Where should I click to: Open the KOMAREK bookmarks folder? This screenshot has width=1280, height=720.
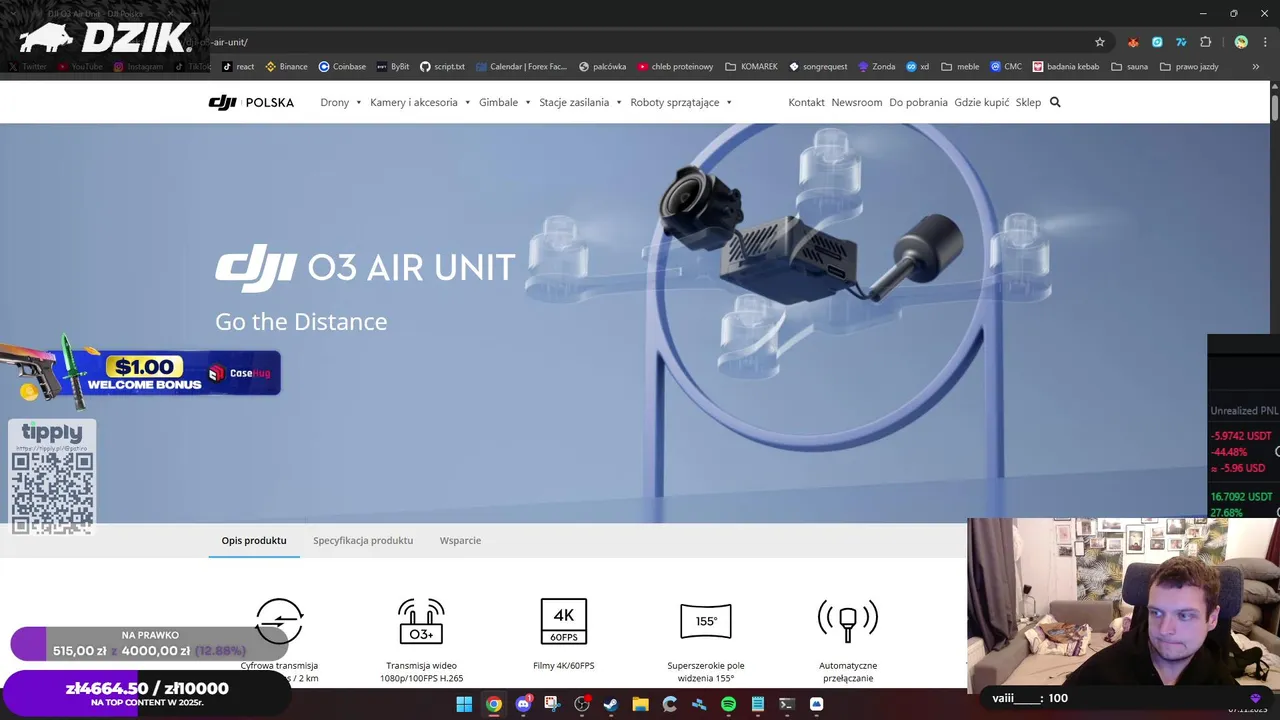click(751, 67)
